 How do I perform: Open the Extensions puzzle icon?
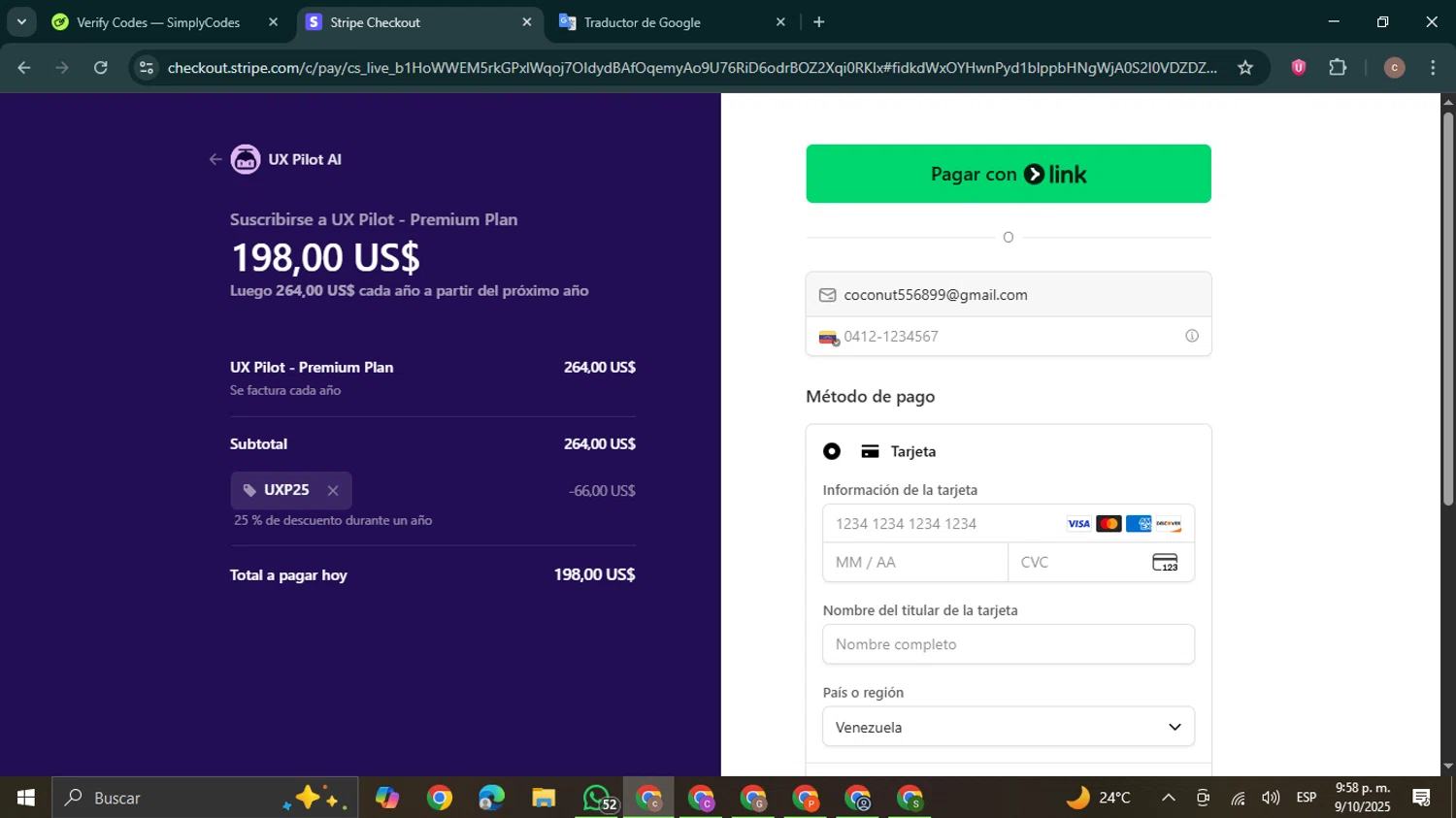point(1338,67)
